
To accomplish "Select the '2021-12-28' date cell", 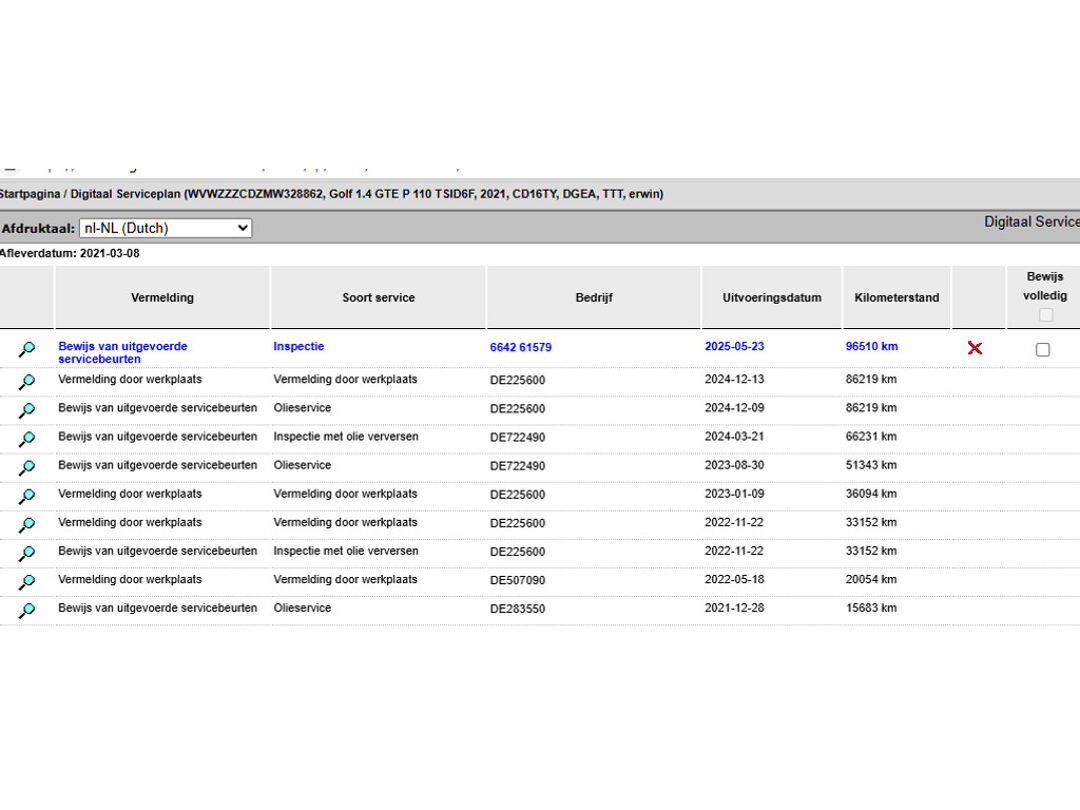I will coord(734,608).
